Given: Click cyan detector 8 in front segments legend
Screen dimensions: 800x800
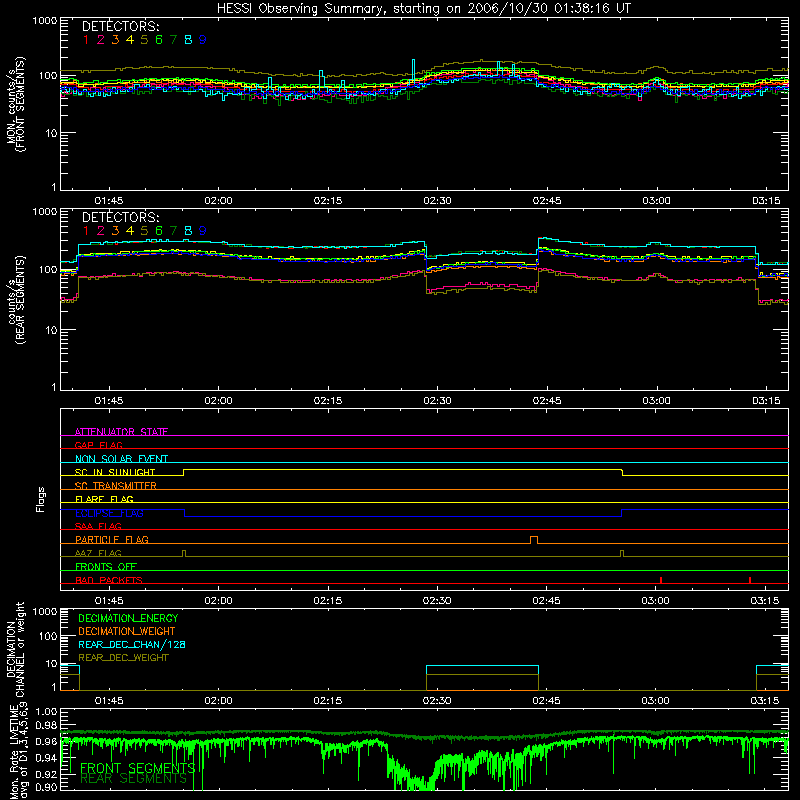Looking at the screenshot, I should pyautogui.click(x=188, y=40).
